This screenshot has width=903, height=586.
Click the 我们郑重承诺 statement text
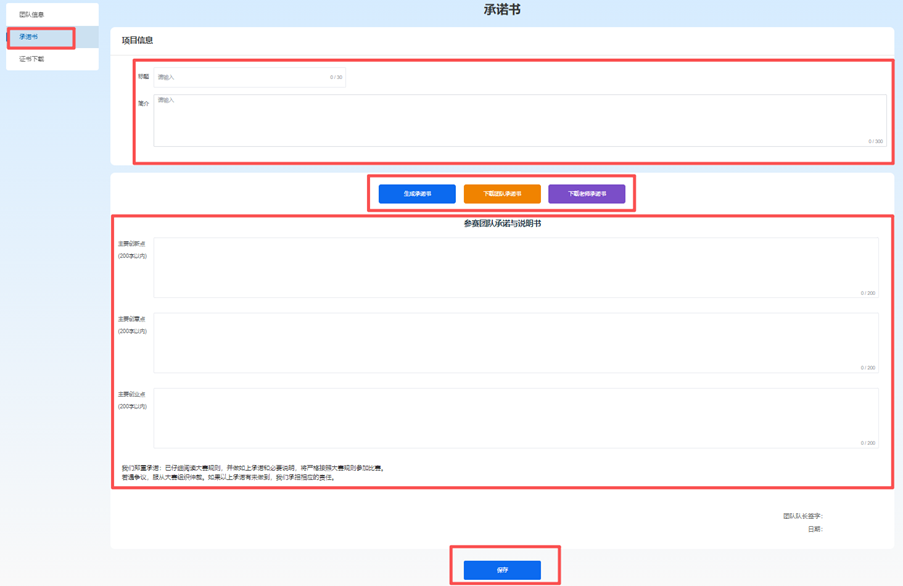click(x=250, y=468)
